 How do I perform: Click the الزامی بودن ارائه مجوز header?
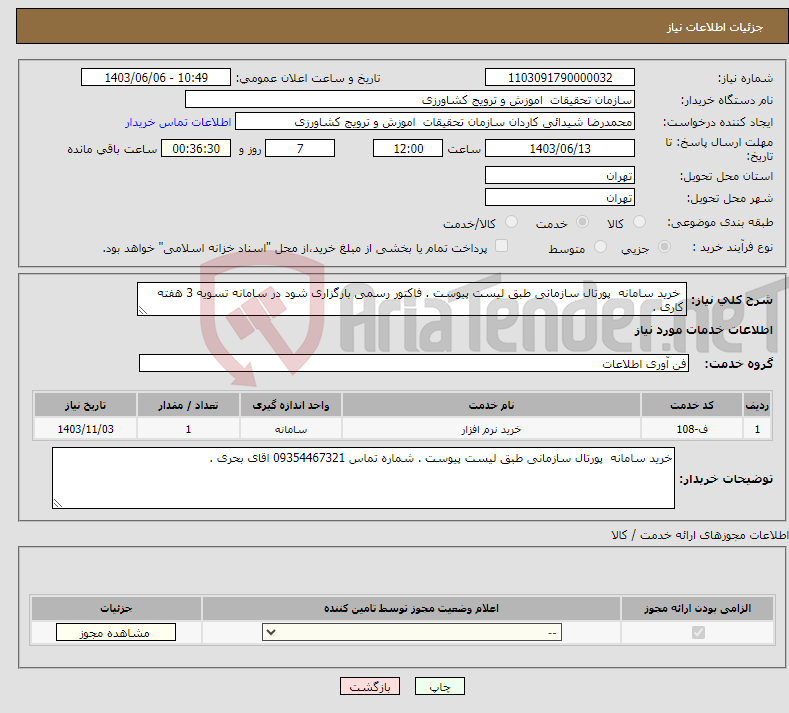pyautogui.click(x=697, y=608)
